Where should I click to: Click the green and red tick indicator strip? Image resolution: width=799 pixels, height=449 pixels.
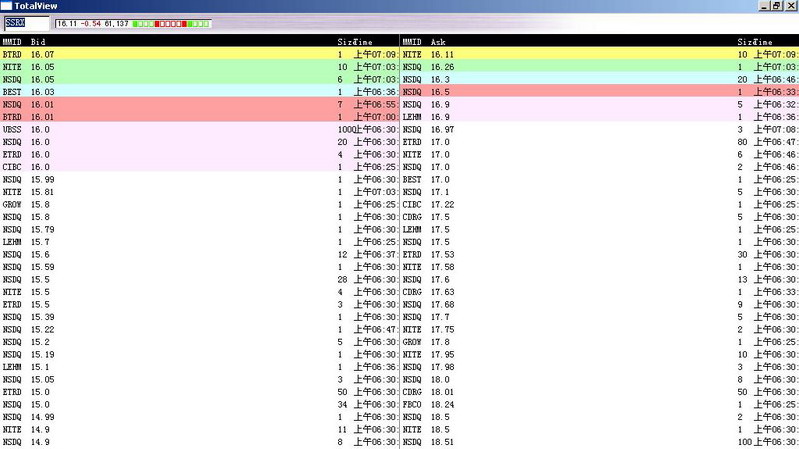(171, 24)
